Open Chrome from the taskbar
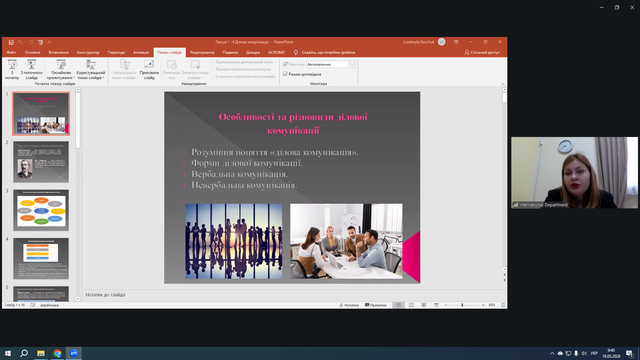This screenshot has height=360, width=640. coord(57,353)
